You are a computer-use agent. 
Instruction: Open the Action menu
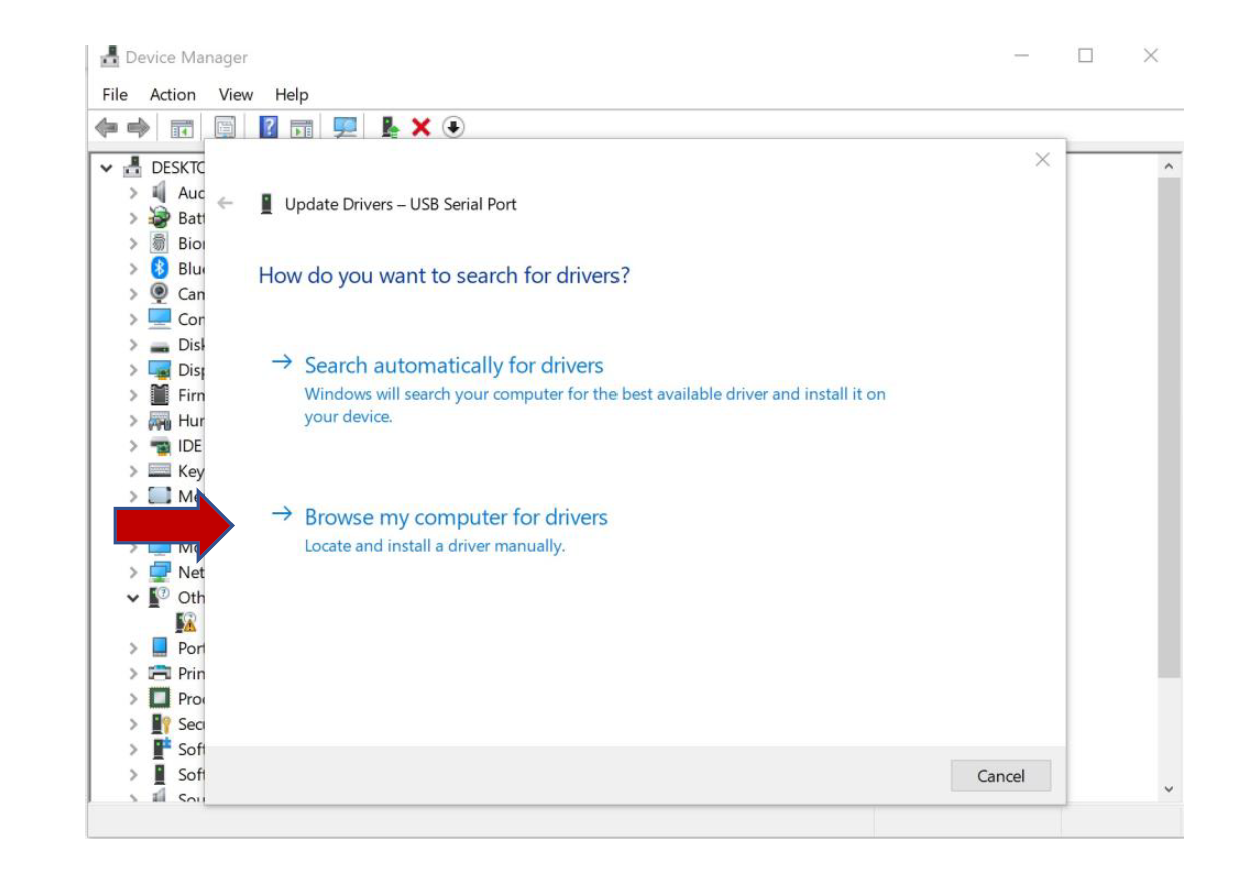point(172,94)
